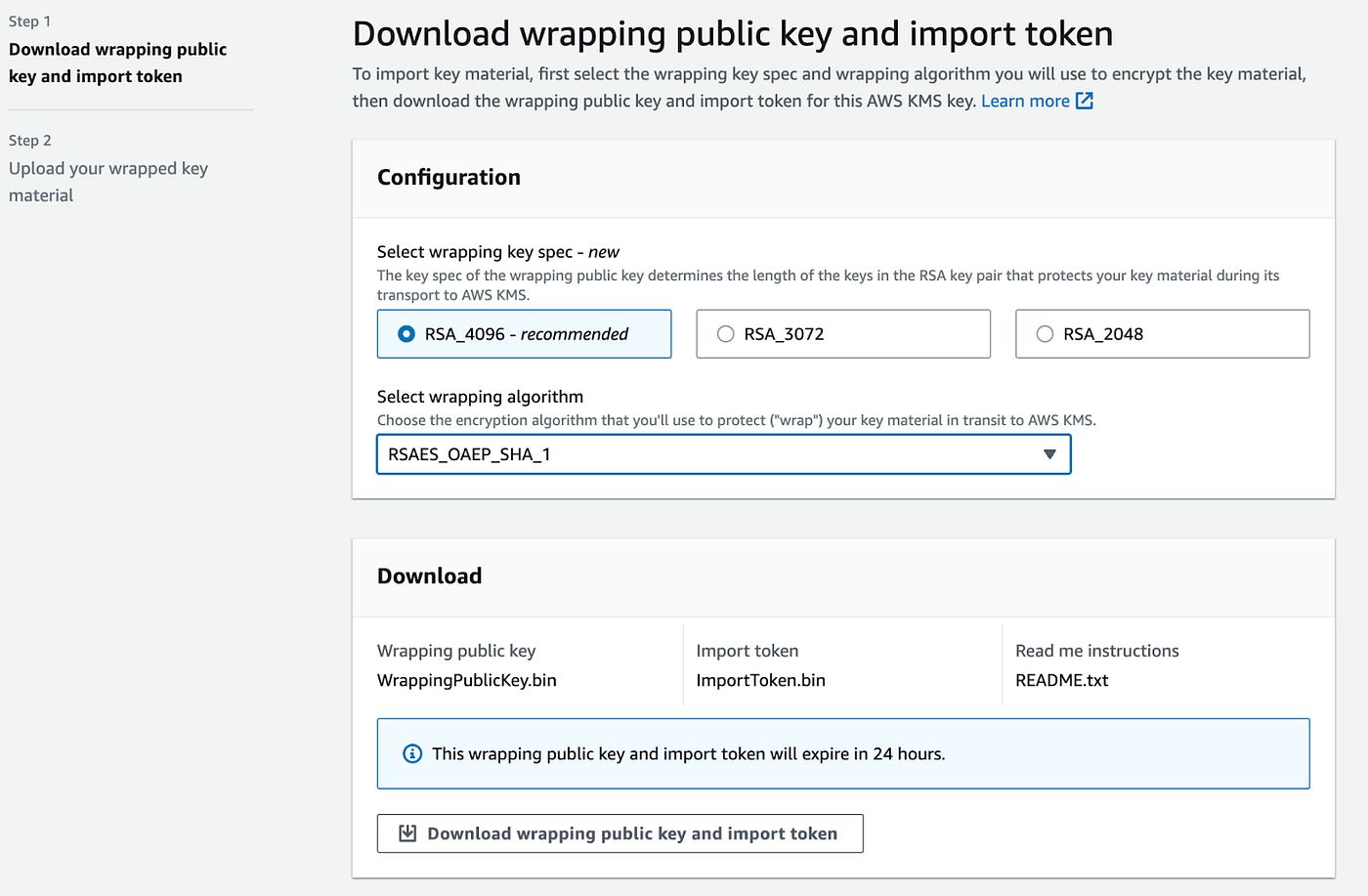The height and width of the screenshot is (896, 1368).
Task: Click the 24 hours expiry notice banner
Action: [842, 753]
